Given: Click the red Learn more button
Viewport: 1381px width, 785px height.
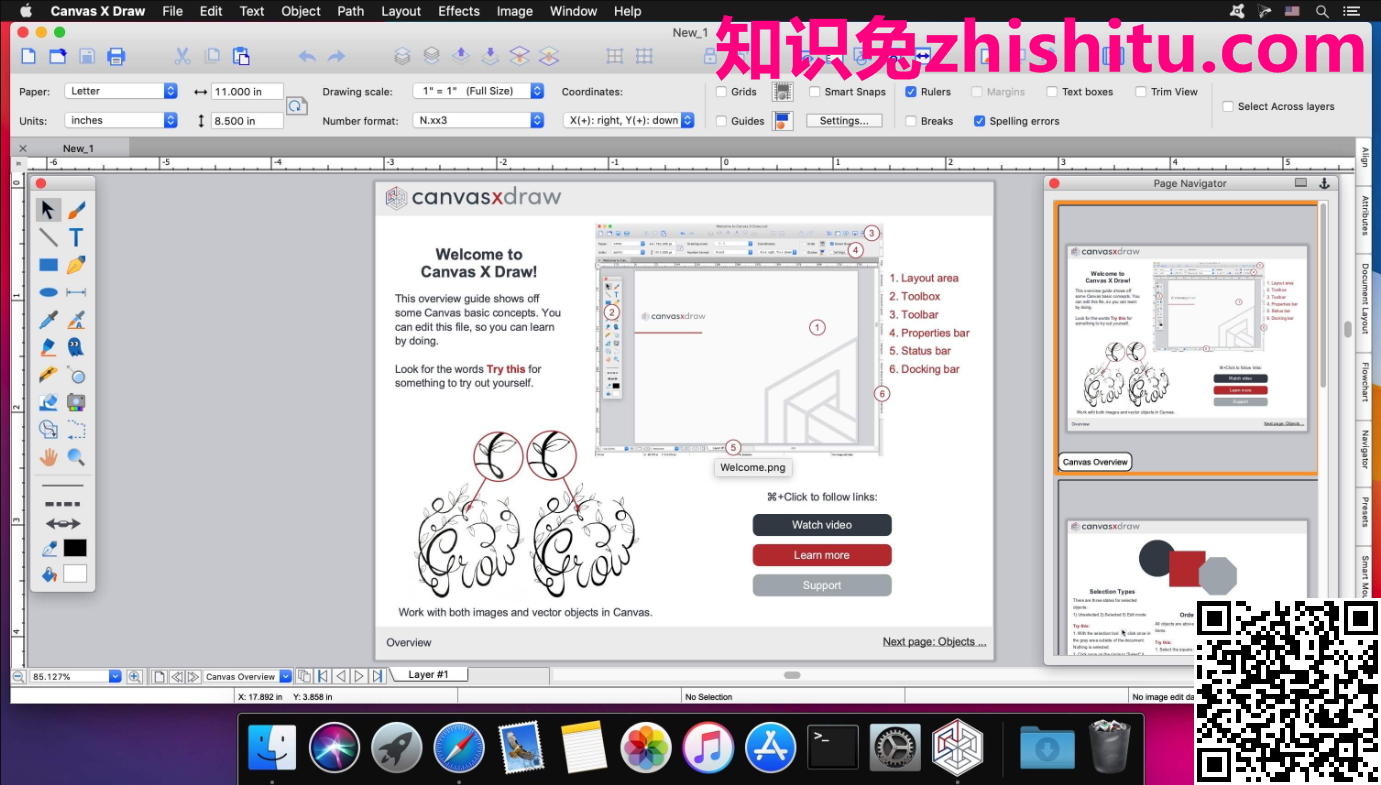Looking at the screenshot, I should click(x=822, y=555).
